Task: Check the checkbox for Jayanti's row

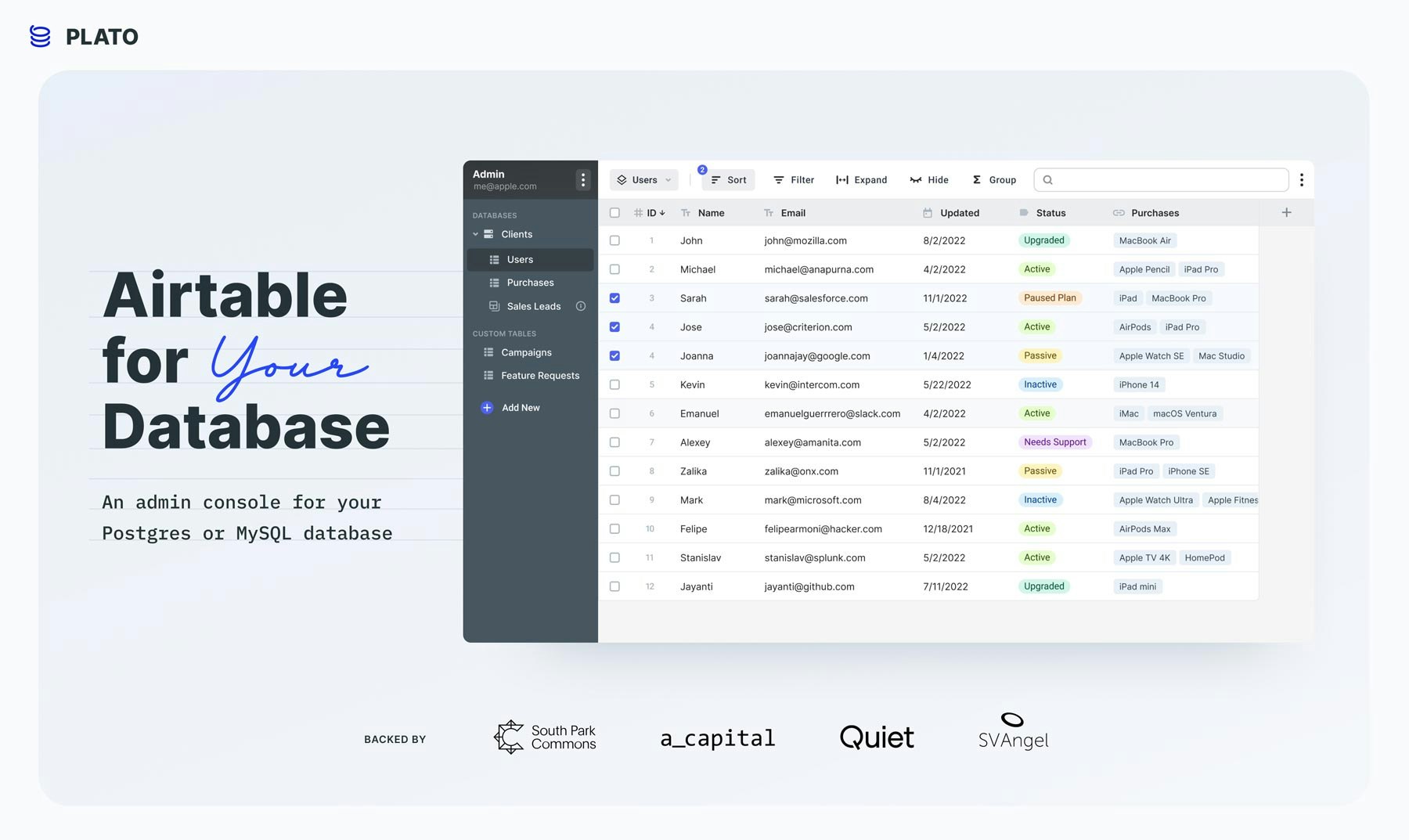Action: (614, 586)
